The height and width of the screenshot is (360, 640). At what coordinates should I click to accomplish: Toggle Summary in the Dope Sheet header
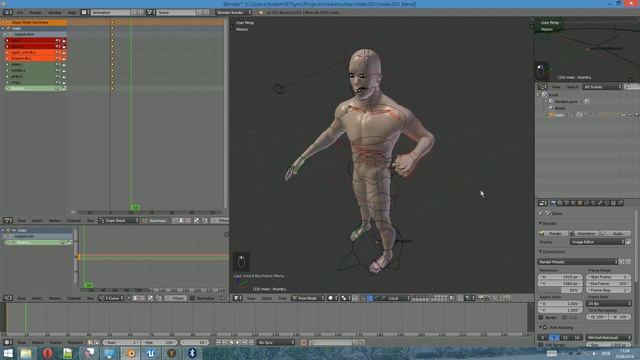coord(155,220)
